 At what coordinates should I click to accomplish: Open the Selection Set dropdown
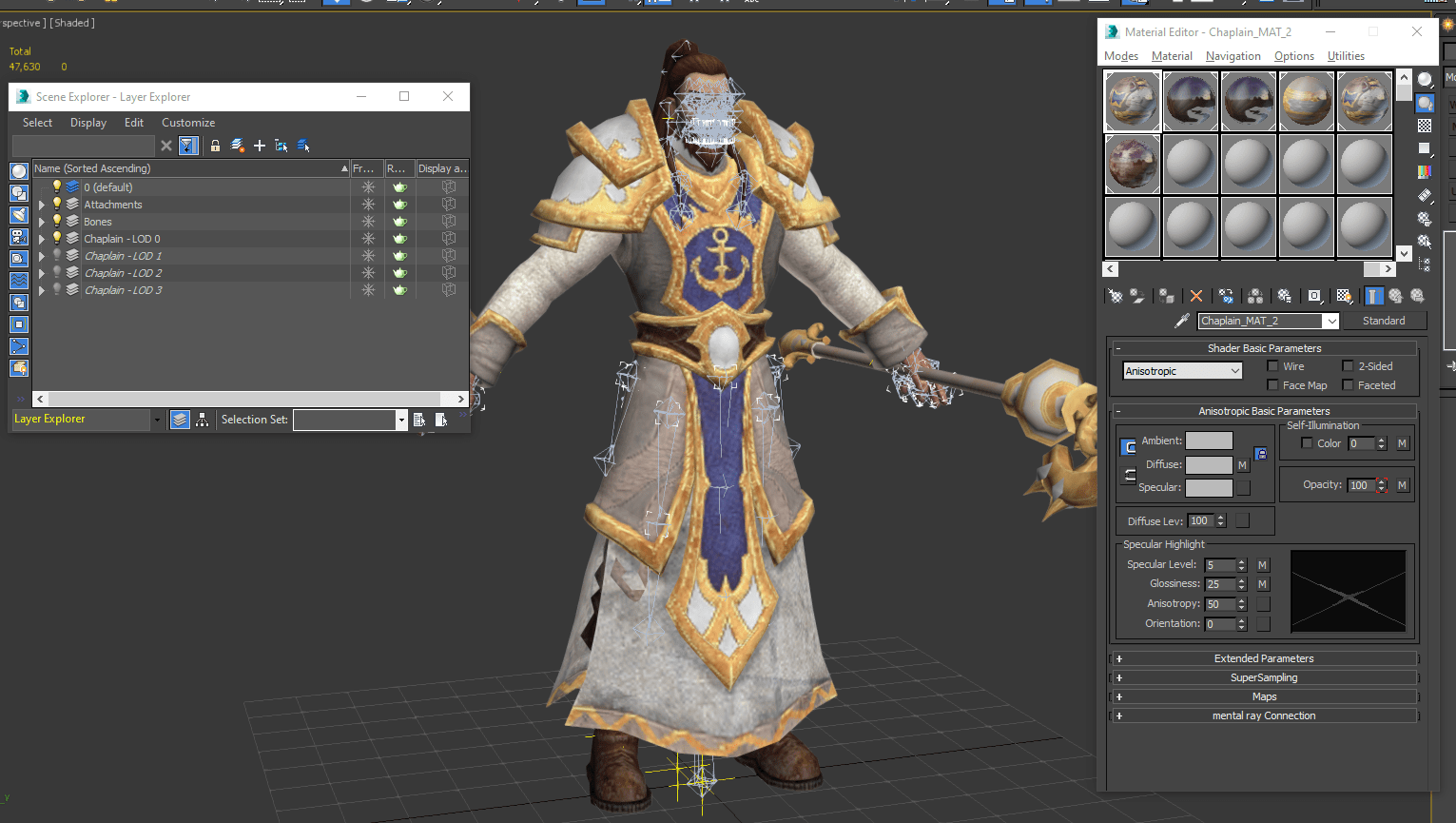click(x=401, y=420)
